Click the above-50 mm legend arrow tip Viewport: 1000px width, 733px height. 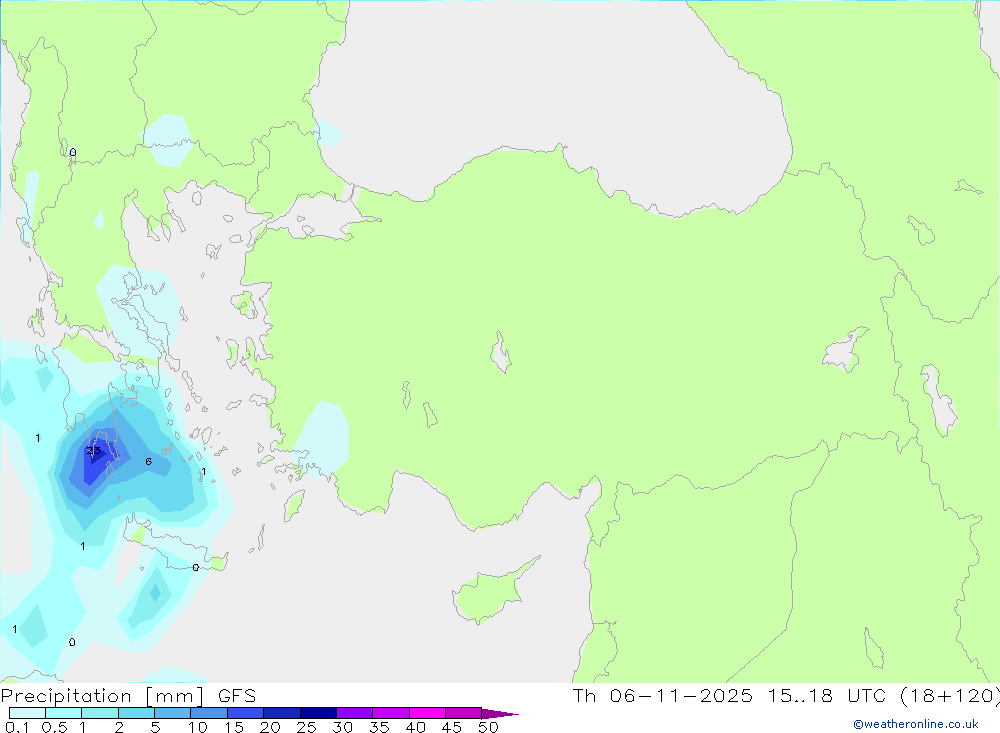[x=500, y=714]
